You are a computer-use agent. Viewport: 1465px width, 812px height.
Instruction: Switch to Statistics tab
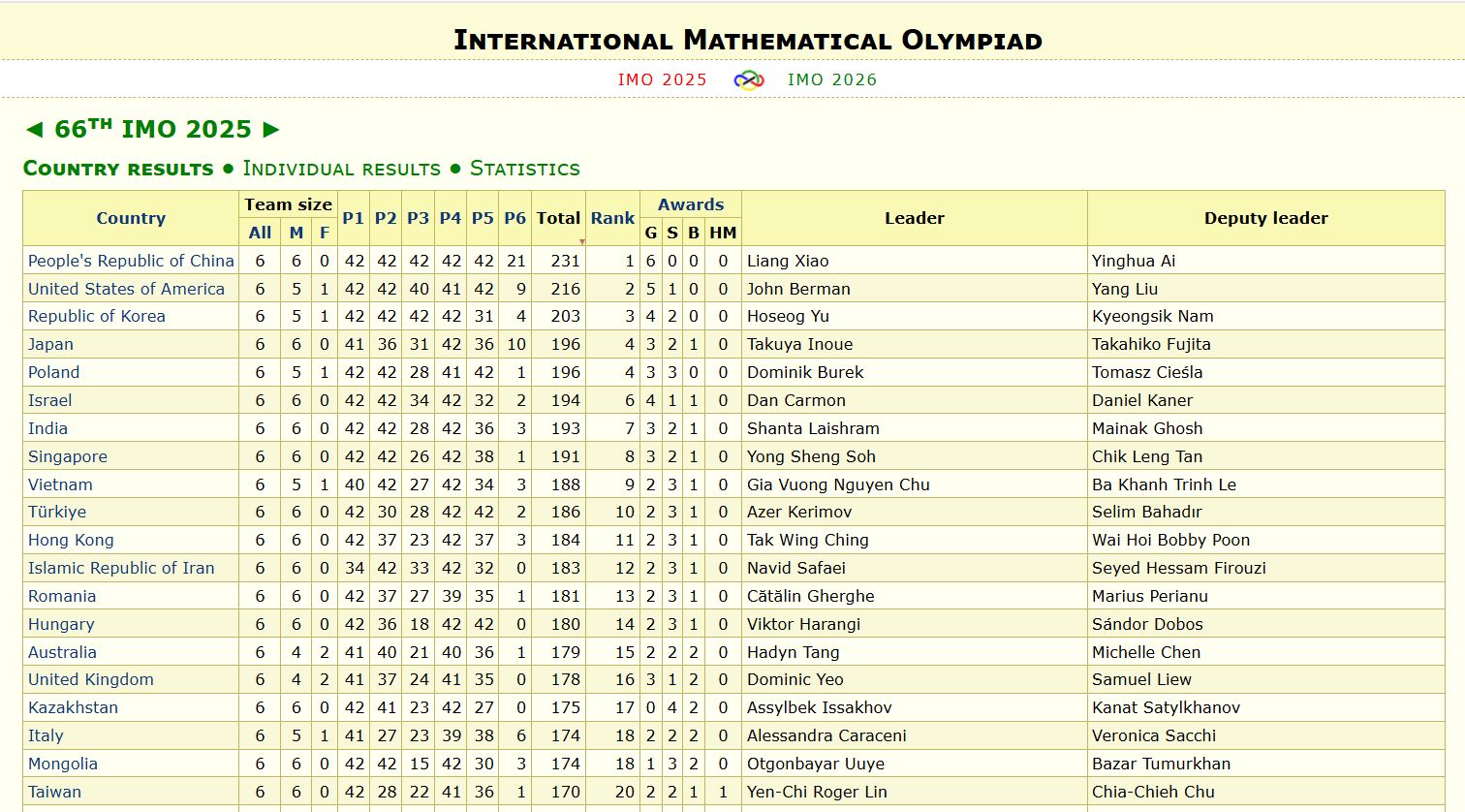click(524, 169)
